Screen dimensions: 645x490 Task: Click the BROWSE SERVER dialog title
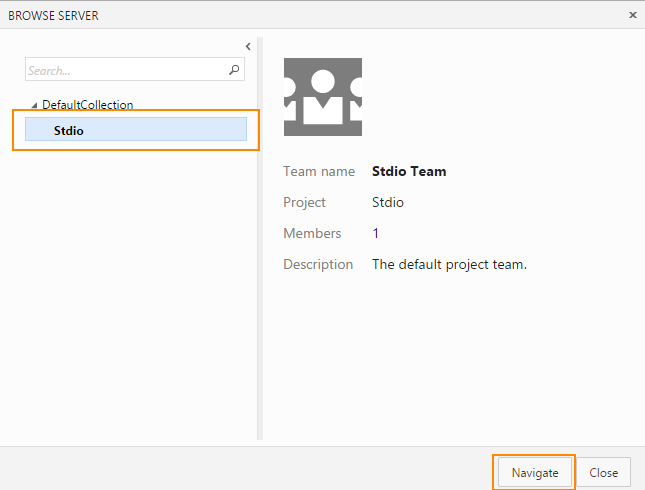point(53,16)
